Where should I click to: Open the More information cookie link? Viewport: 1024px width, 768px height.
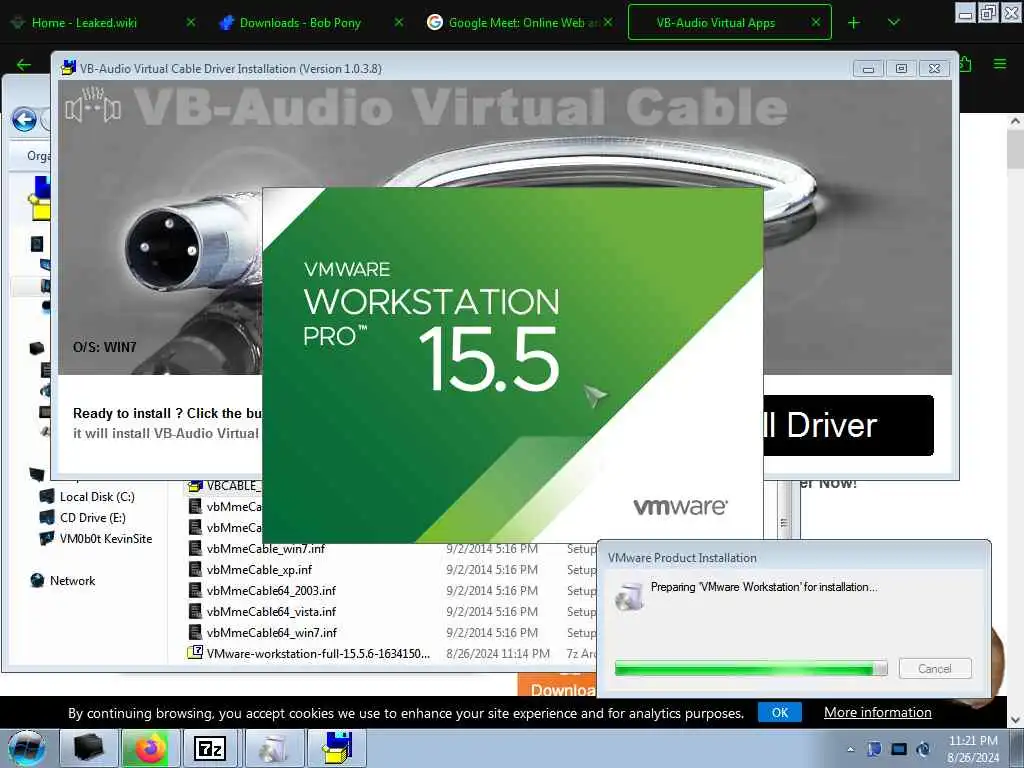[878, 712]
